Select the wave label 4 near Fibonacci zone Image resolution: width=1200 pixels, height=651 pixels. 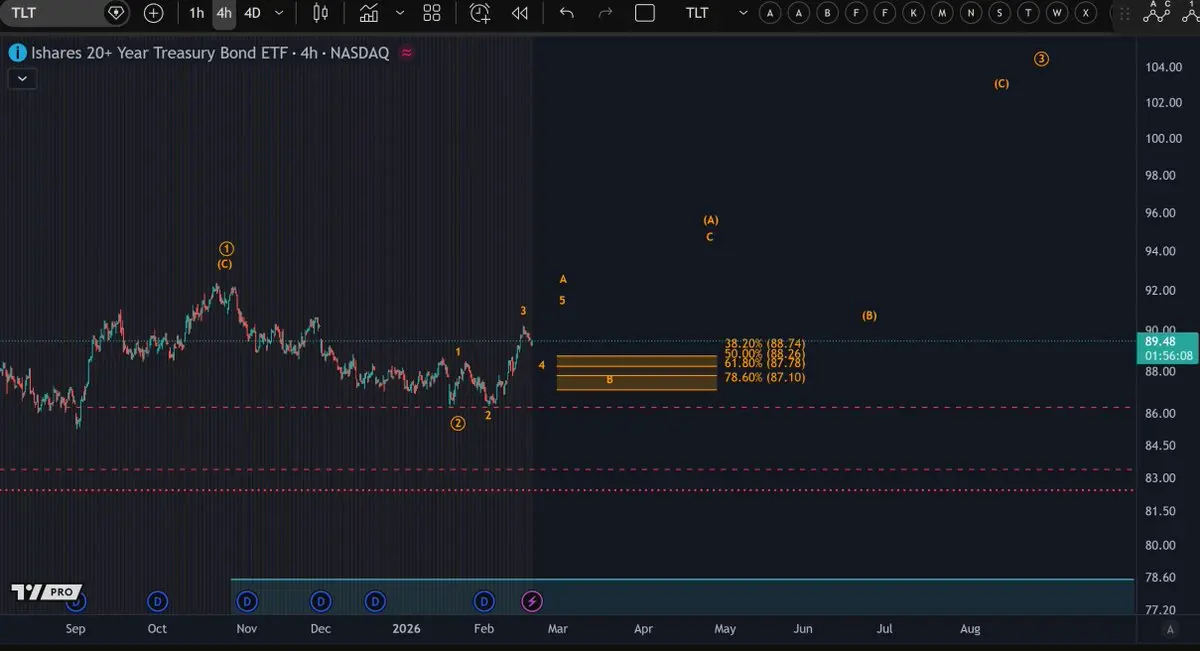coord(542,365)
